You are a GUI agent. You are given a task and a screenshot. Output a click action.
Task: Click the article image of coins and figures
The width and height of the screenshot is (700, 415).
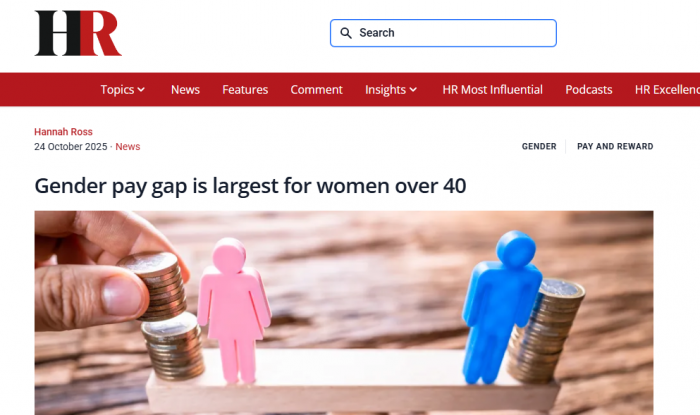[344, 313]
